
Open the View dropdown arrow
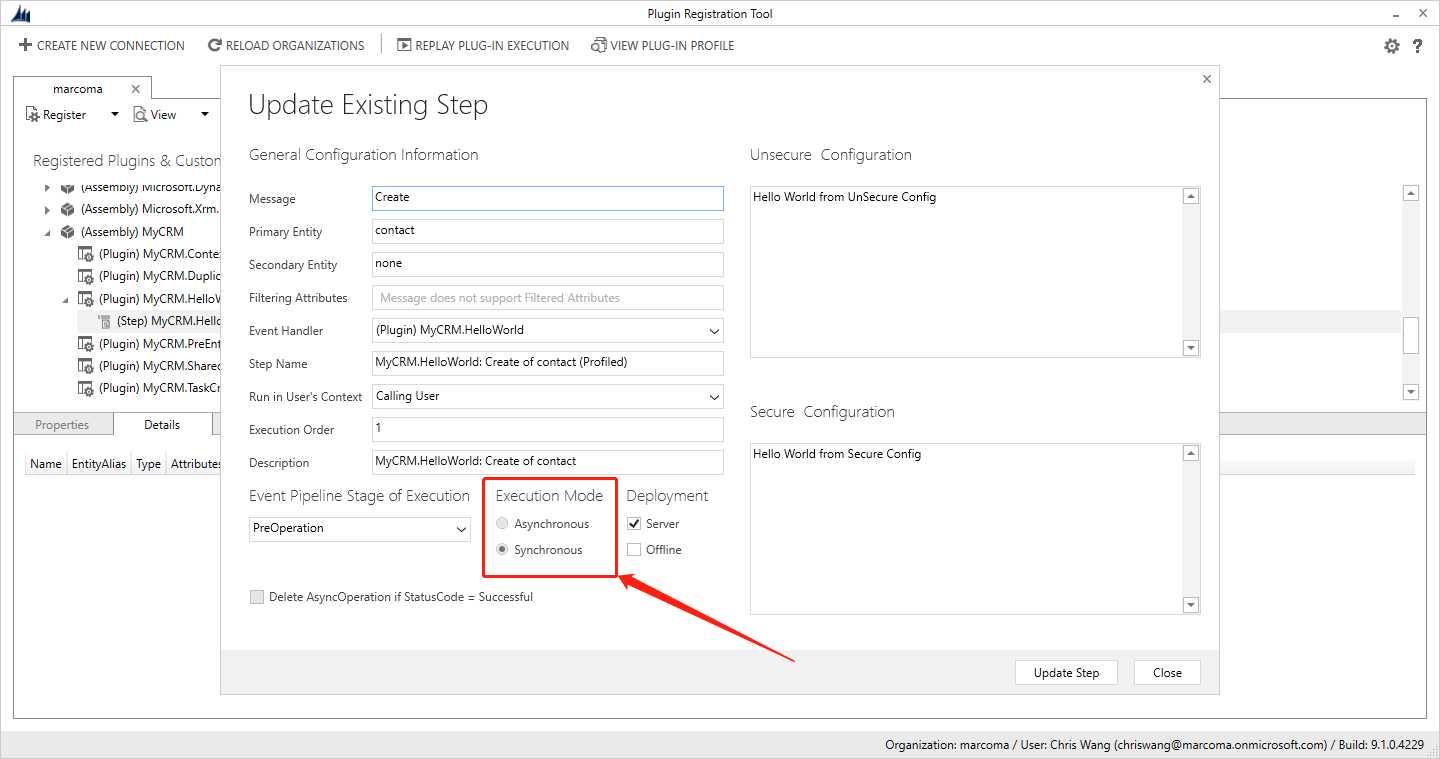coord(204,115)
